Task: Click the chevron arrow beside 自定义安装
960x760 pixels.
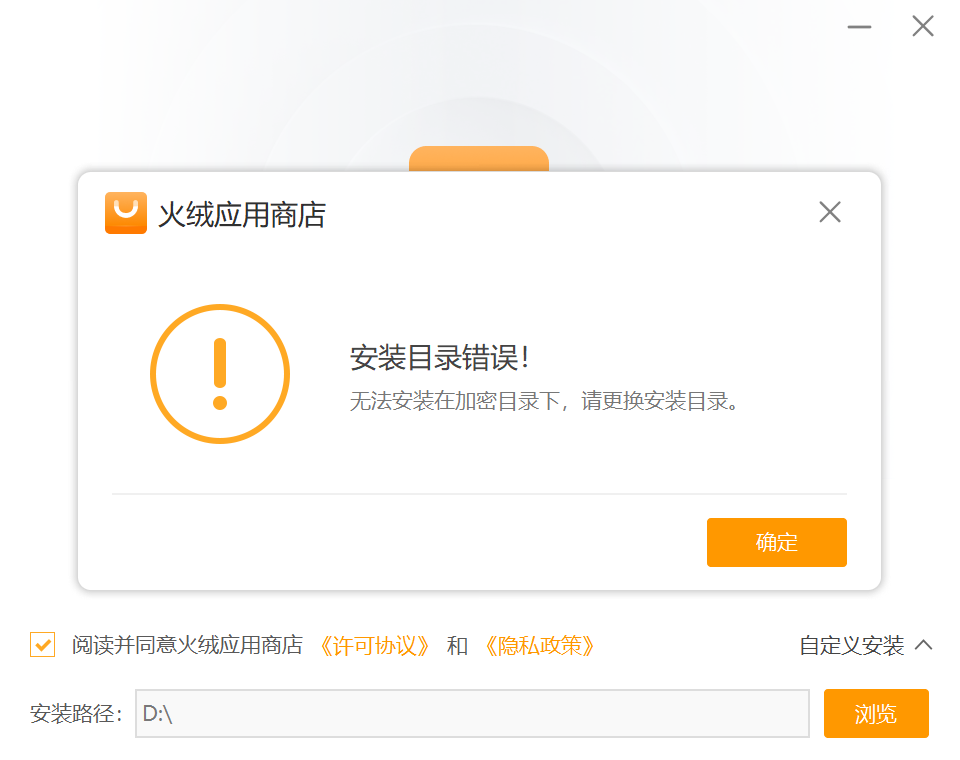Action: tap(924, 645)
